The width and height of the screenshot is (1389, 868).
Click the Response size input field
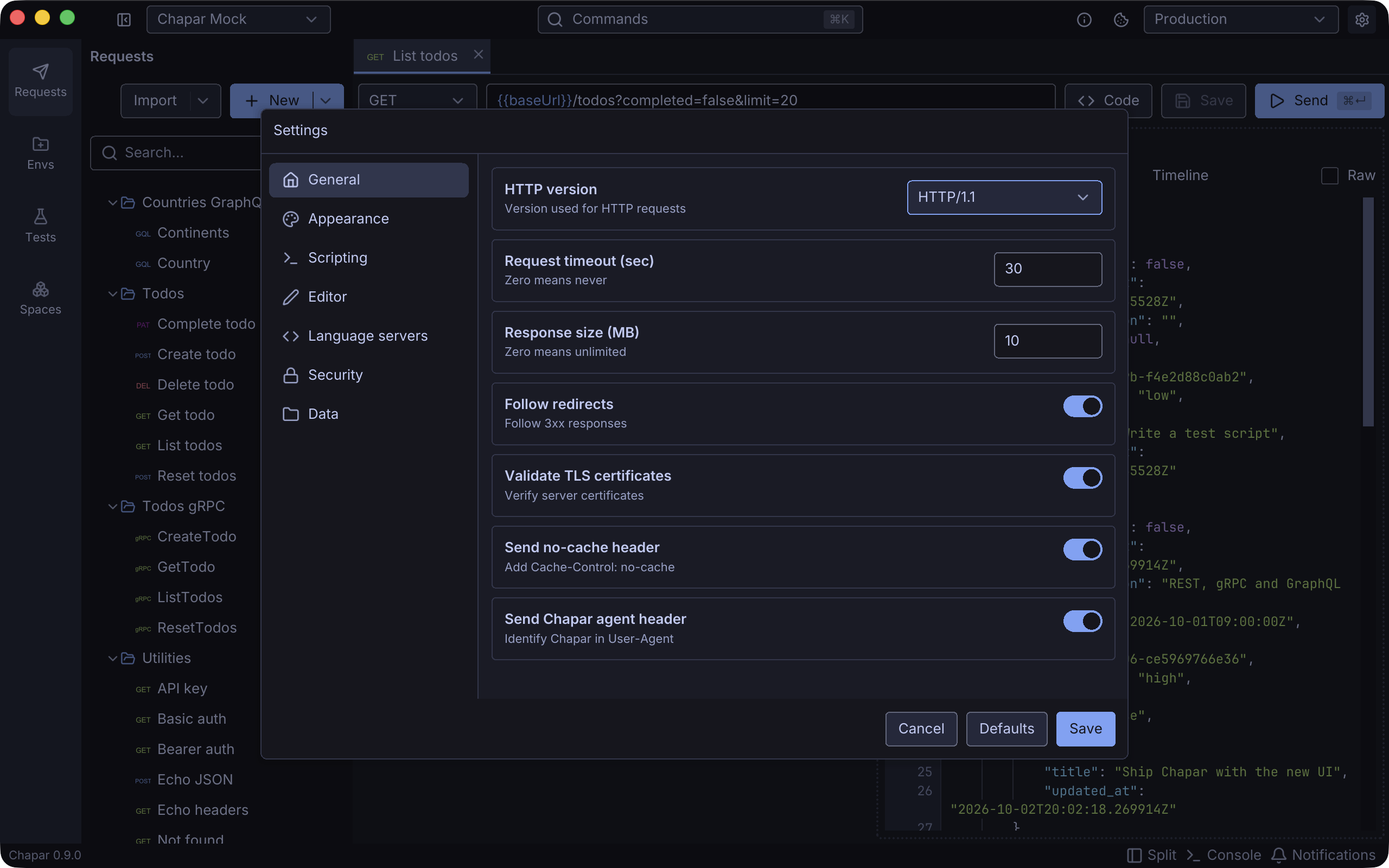[1048, 341]
